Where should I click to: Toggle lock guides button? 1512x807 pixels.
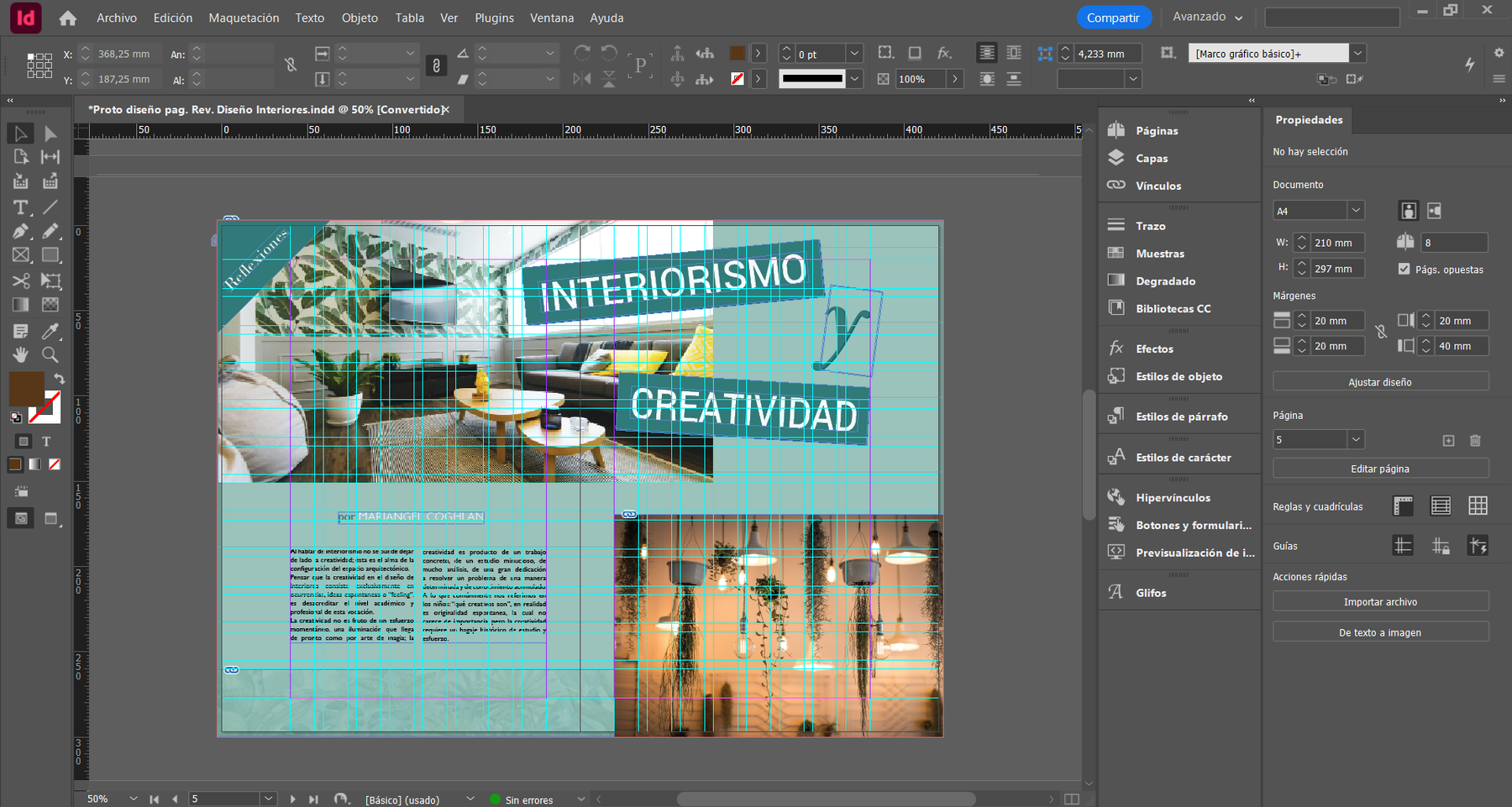click(1441, 546)
